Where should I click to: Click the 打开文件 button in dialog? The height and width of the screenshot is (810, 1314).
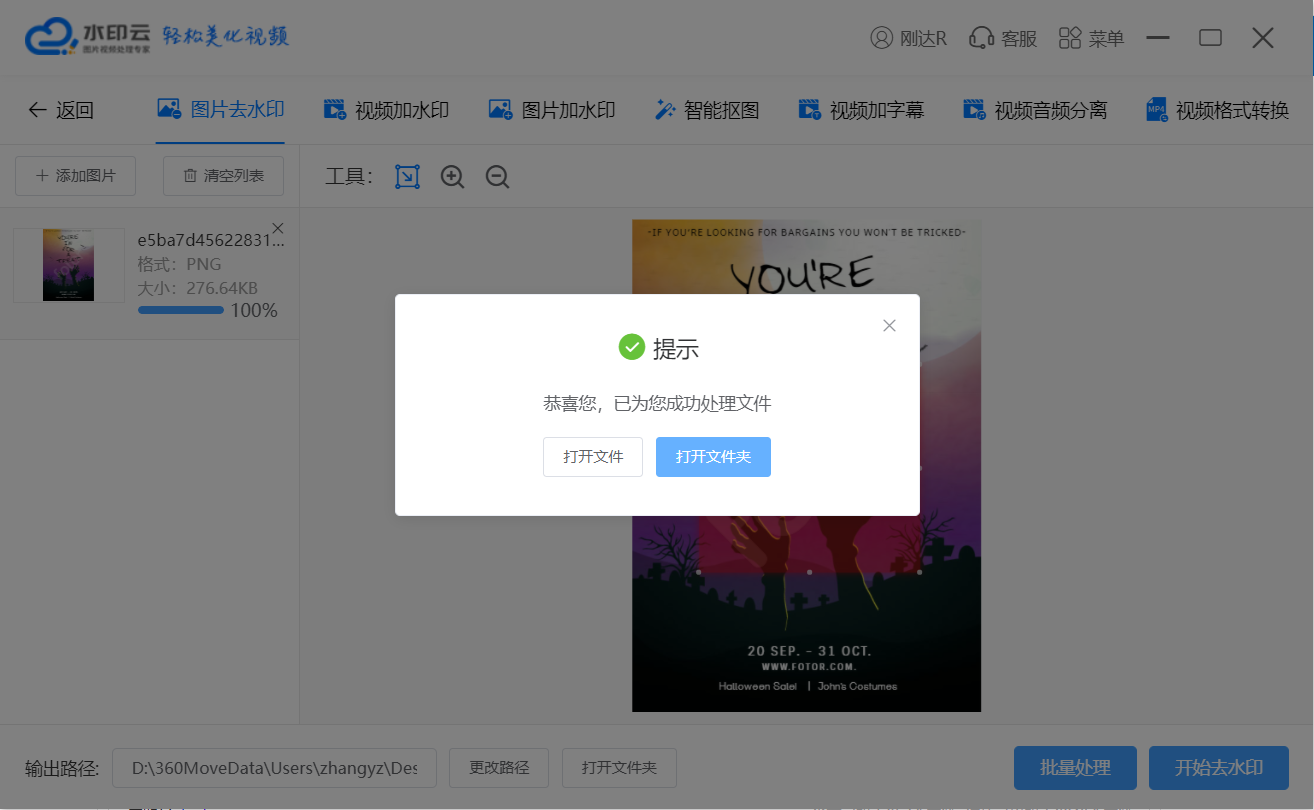[x=593, y=457]
